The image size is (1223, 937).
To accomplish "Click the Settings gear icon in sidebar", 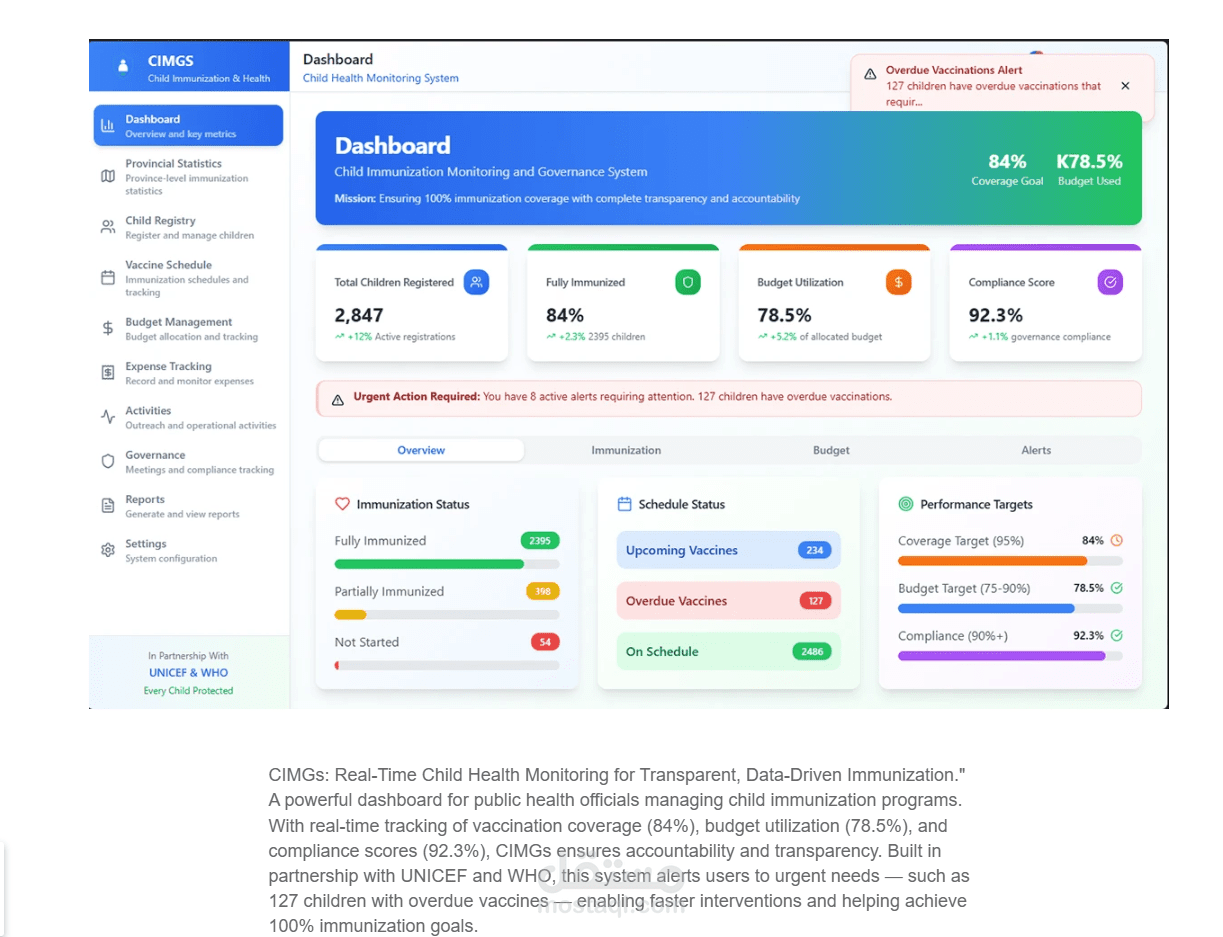I will (x=108, y=550).
